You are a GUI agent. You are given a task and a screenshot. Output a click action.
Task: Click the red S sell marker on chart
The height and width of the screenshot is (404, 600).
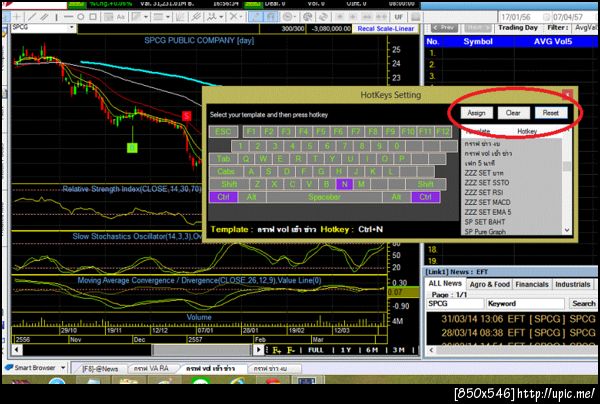(x=186, y=116)
